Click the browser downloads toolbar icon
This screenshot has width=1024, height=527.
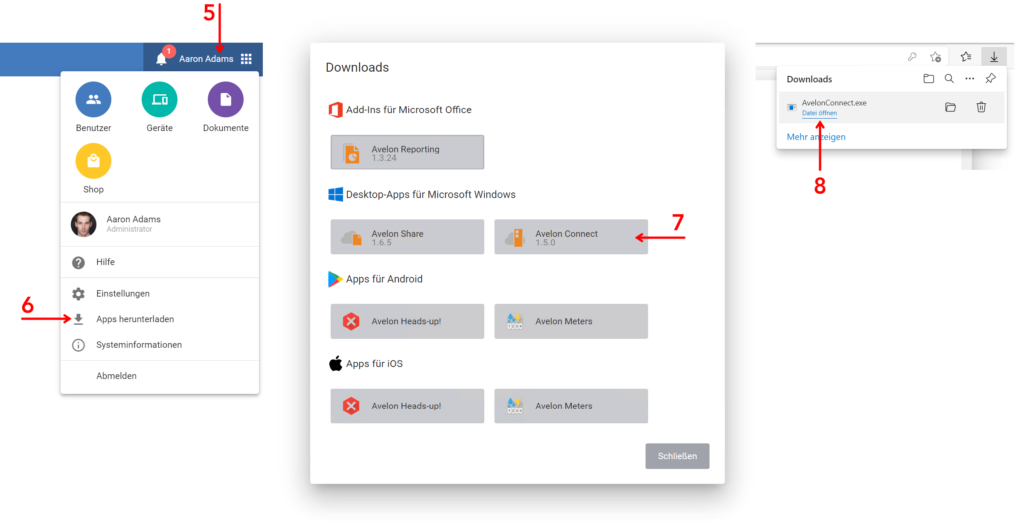click(993, 57)
